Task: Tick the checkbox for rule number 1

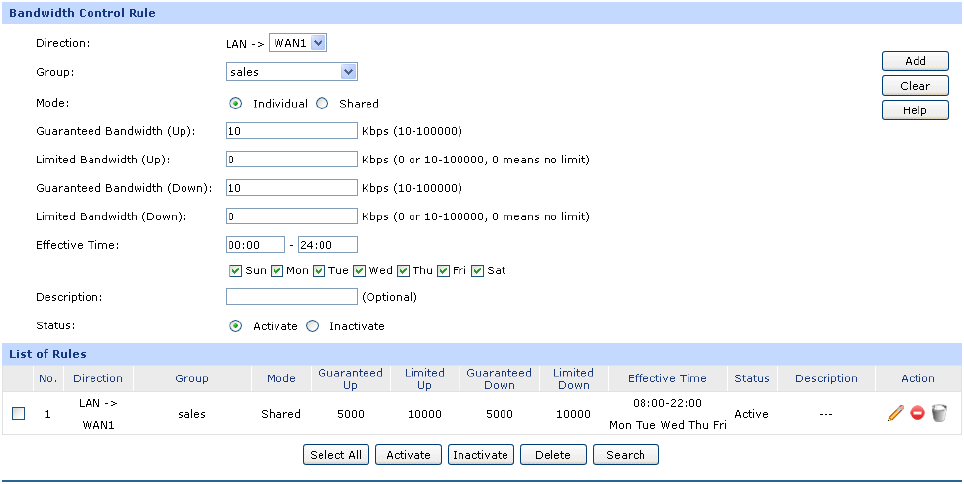Action: click(19, 413)
